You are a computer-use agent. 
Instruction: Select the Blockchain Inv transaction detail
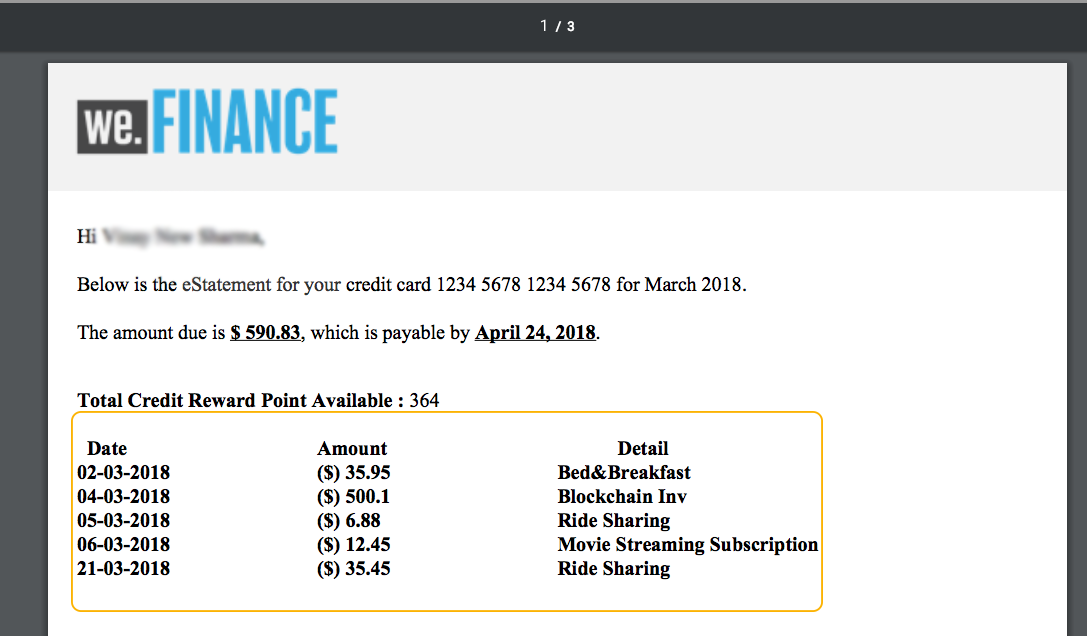pyautogui.click(x=622, y=497)
